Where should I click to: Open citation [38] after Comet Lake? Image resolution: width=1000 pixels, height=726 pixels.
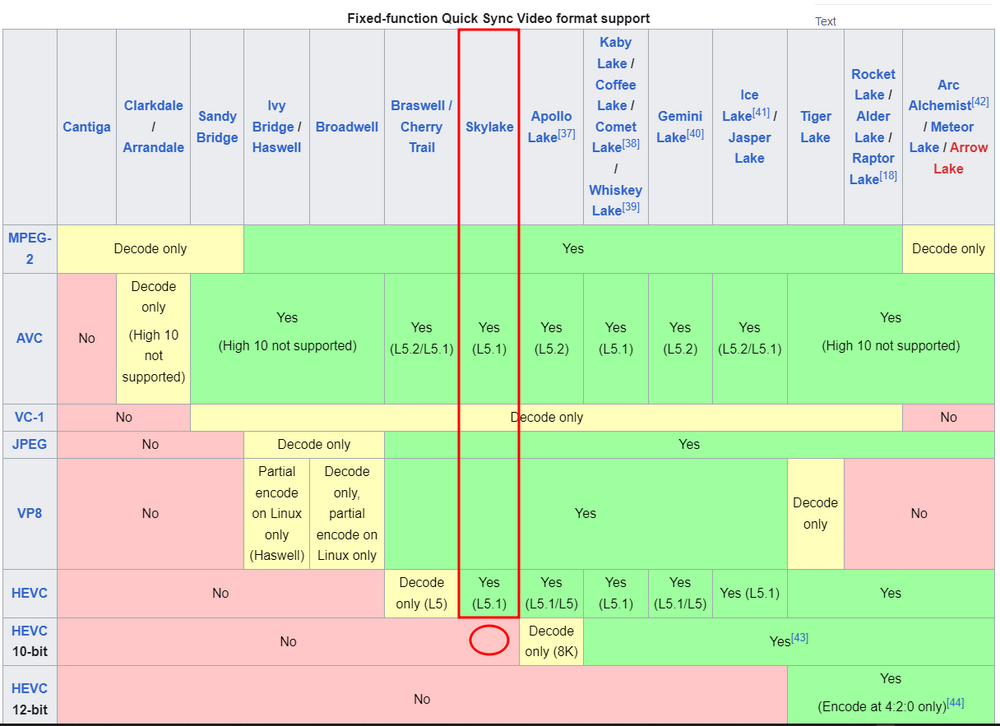tap(631, 144)
